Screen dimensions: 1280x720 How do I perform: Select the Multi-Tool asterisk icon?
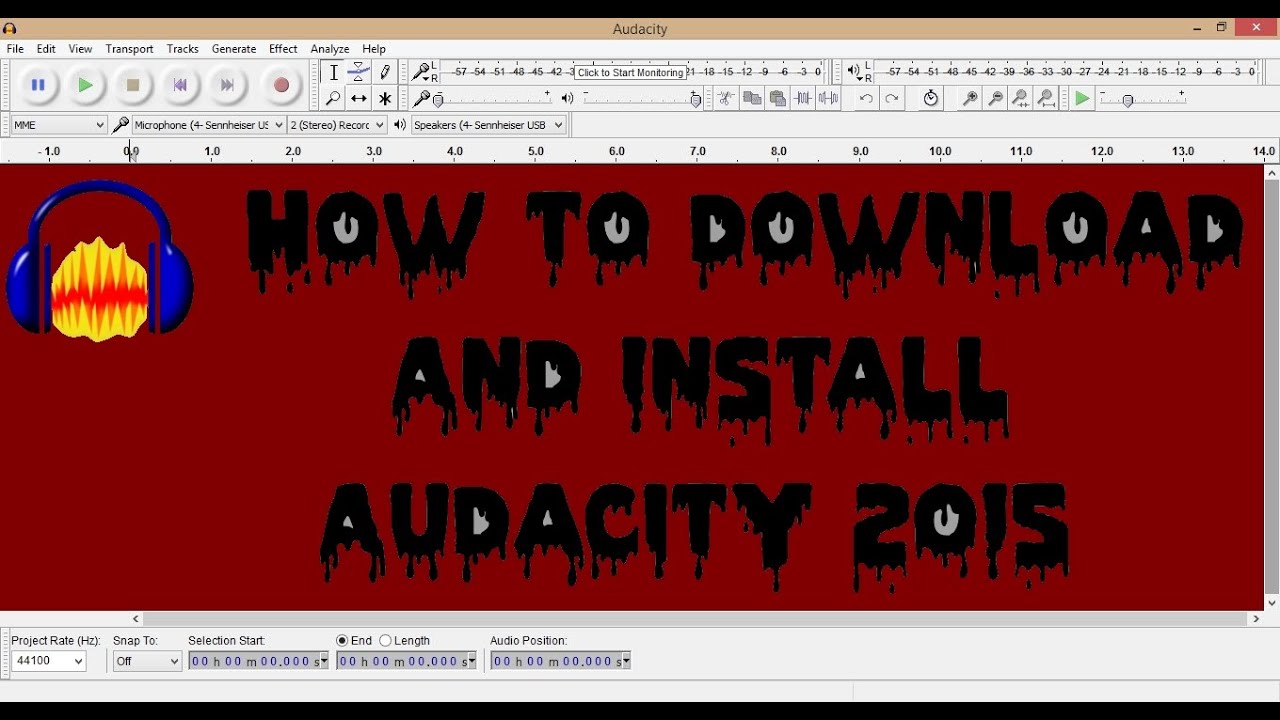(385, 98)
